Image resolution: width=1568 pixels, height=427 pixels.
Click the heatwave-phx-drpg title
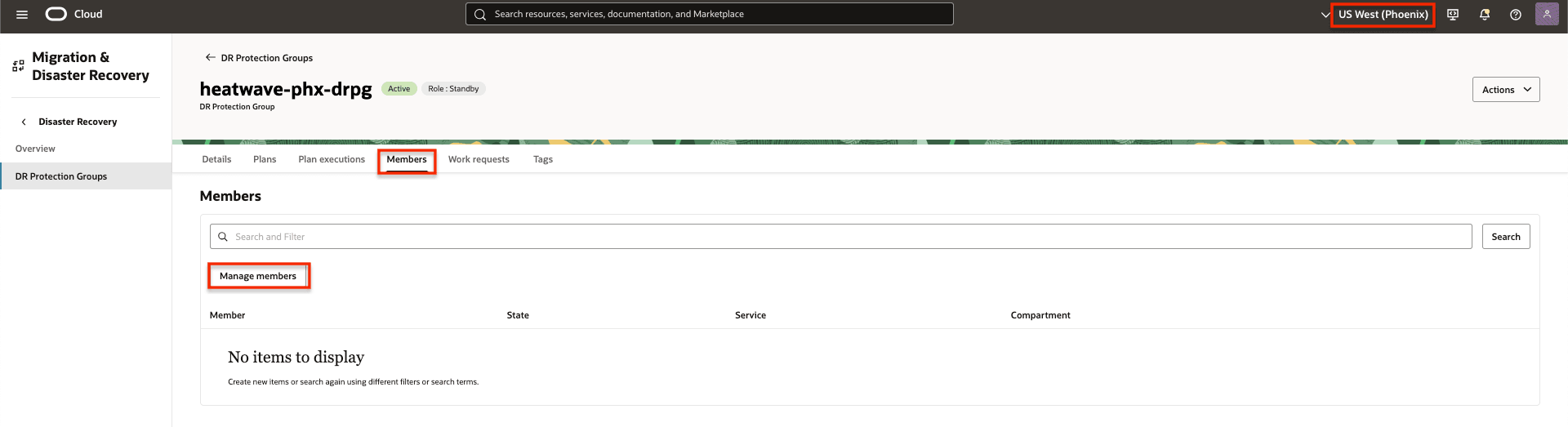click(x=286, y=89)
